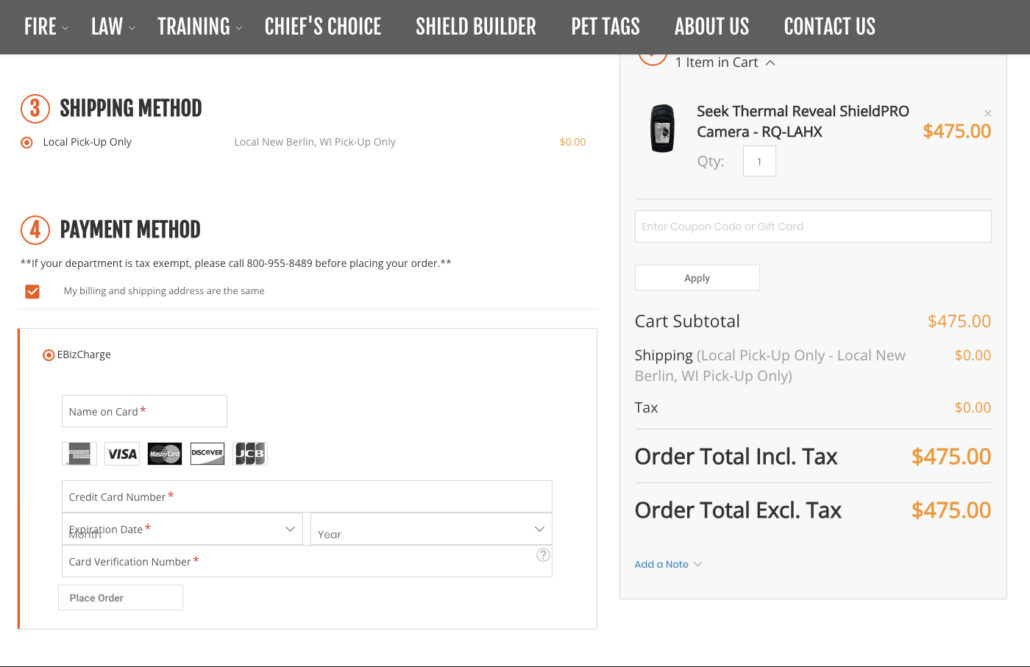Open the Chief's Choice menu item
The width and height of the screenshot is (1030, 667).
323,27
